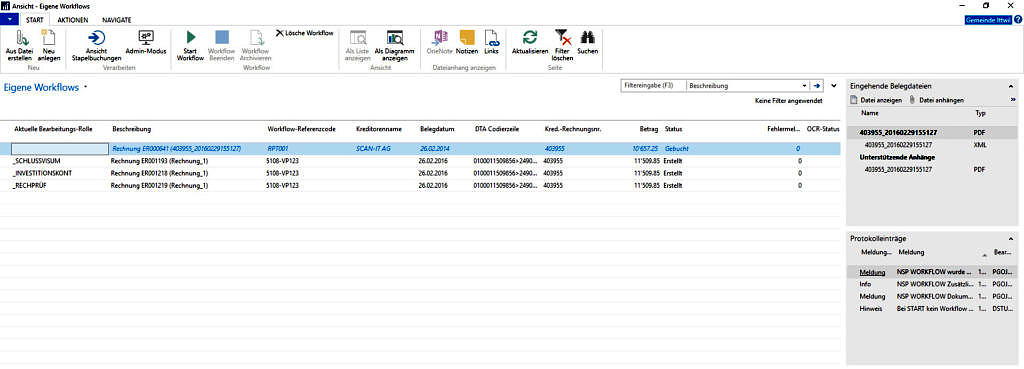Select Lösche Workflow in the ribbon
This screenshot has height=369, width=1024.
click(x=304, y=33)
